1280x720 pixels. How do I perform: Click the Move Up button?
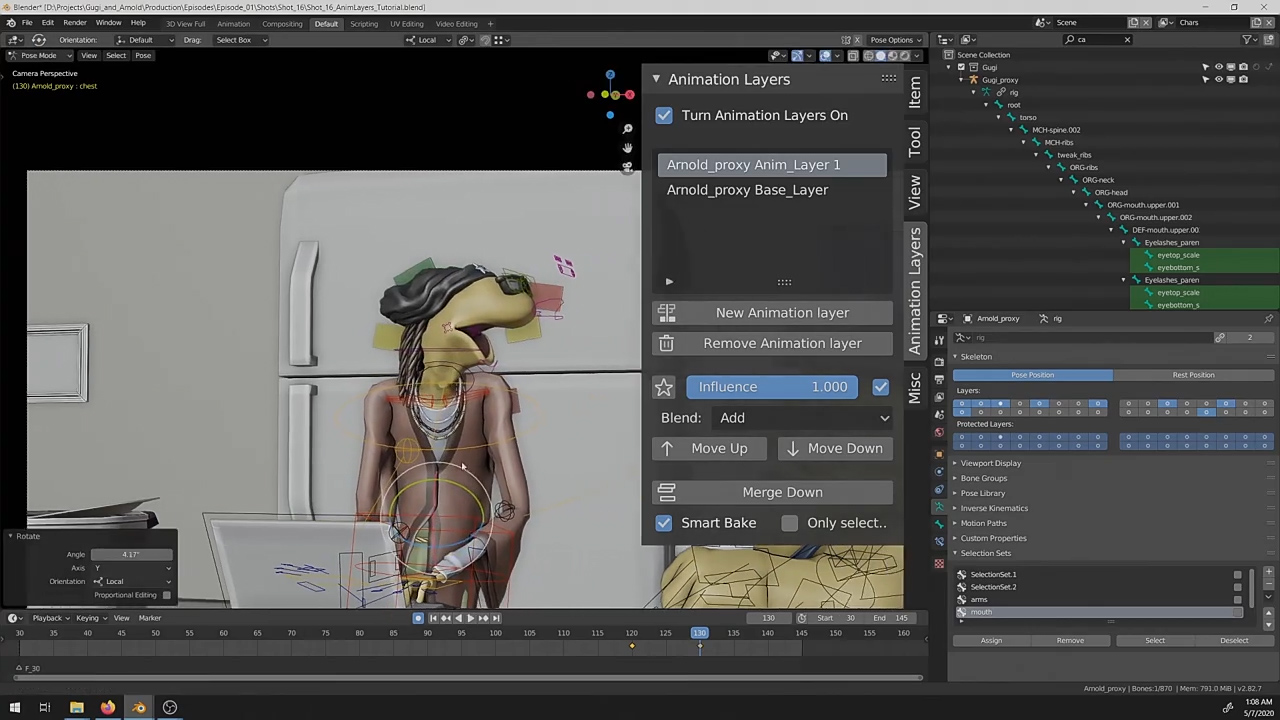coord(708,448)
